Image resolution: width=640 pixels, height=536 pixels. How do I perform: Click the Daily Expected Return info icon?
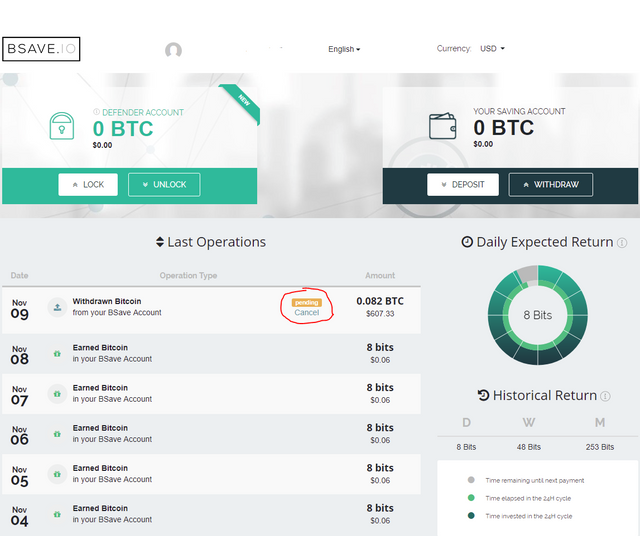coord(622,243)
